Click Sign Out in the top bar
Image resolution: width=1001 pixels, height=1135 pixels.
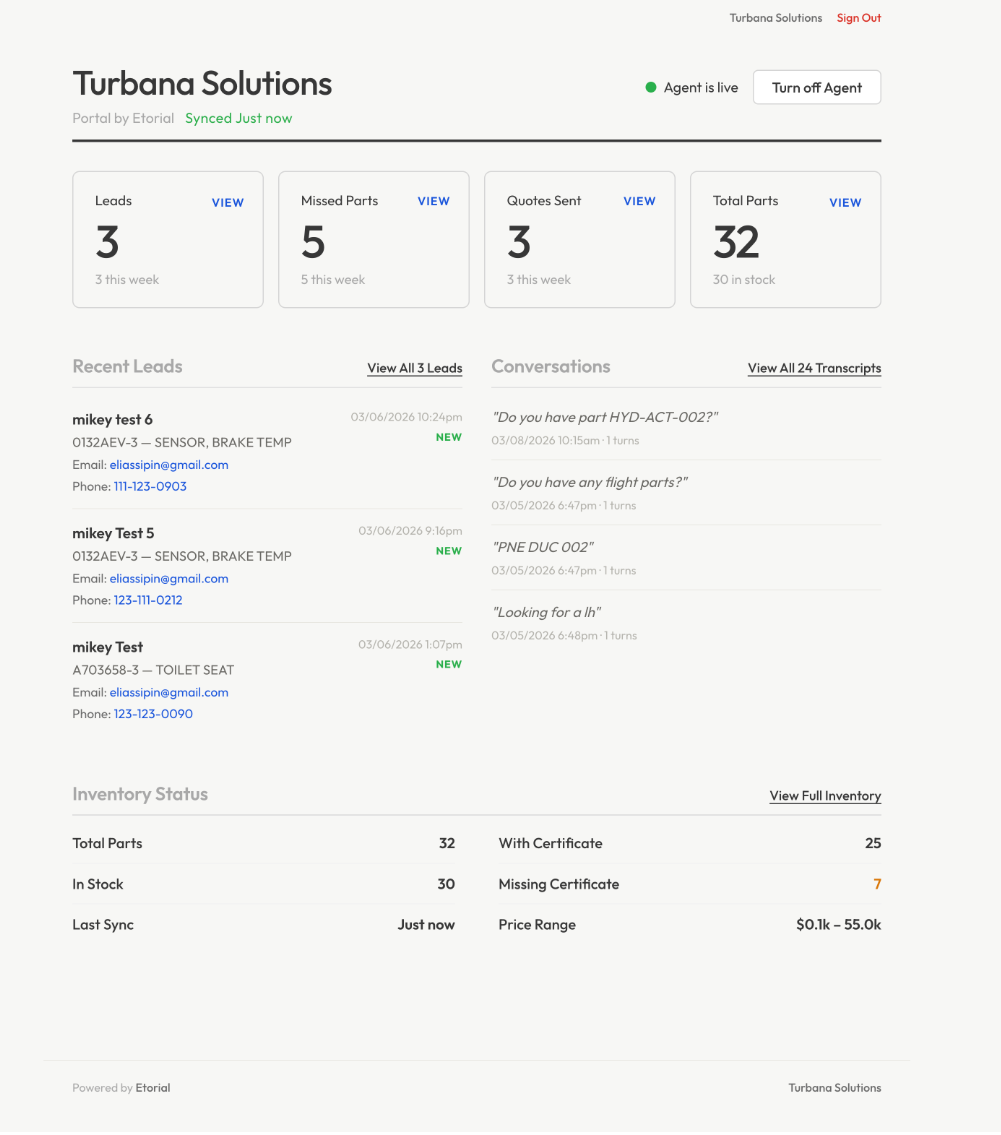tap(858, 17)
